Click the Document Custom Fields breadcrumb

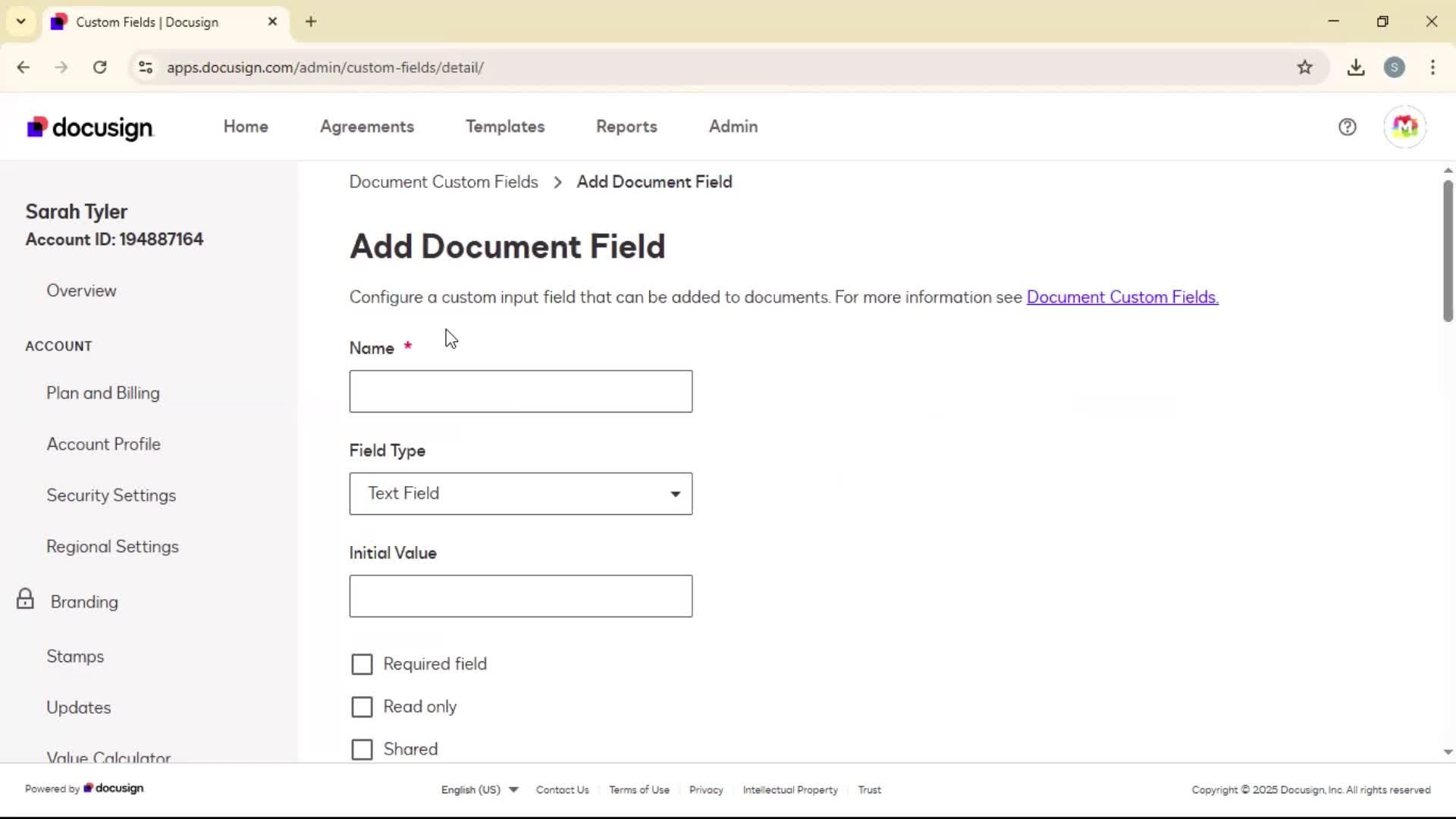(x=444, y=182)
